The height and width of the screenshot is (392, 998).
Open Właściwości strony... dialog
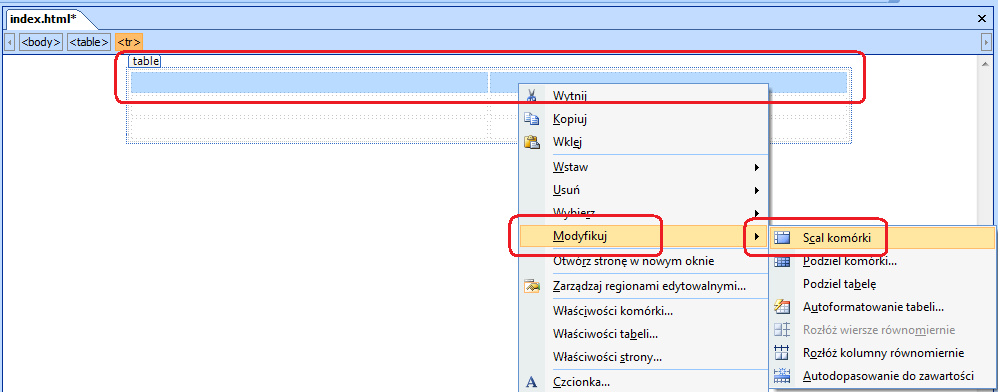tap(644, 357)
